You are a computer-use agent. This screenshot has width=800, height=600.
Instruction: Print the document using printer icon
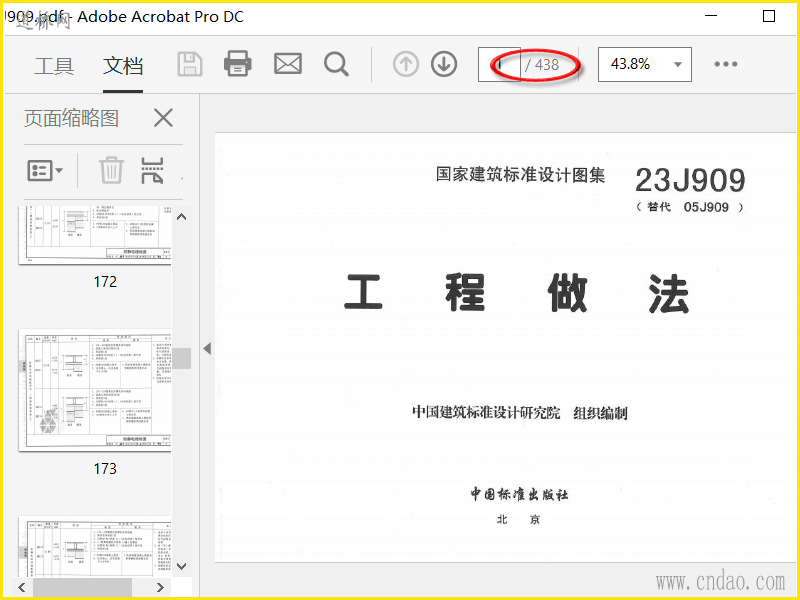tap(238, 64)
